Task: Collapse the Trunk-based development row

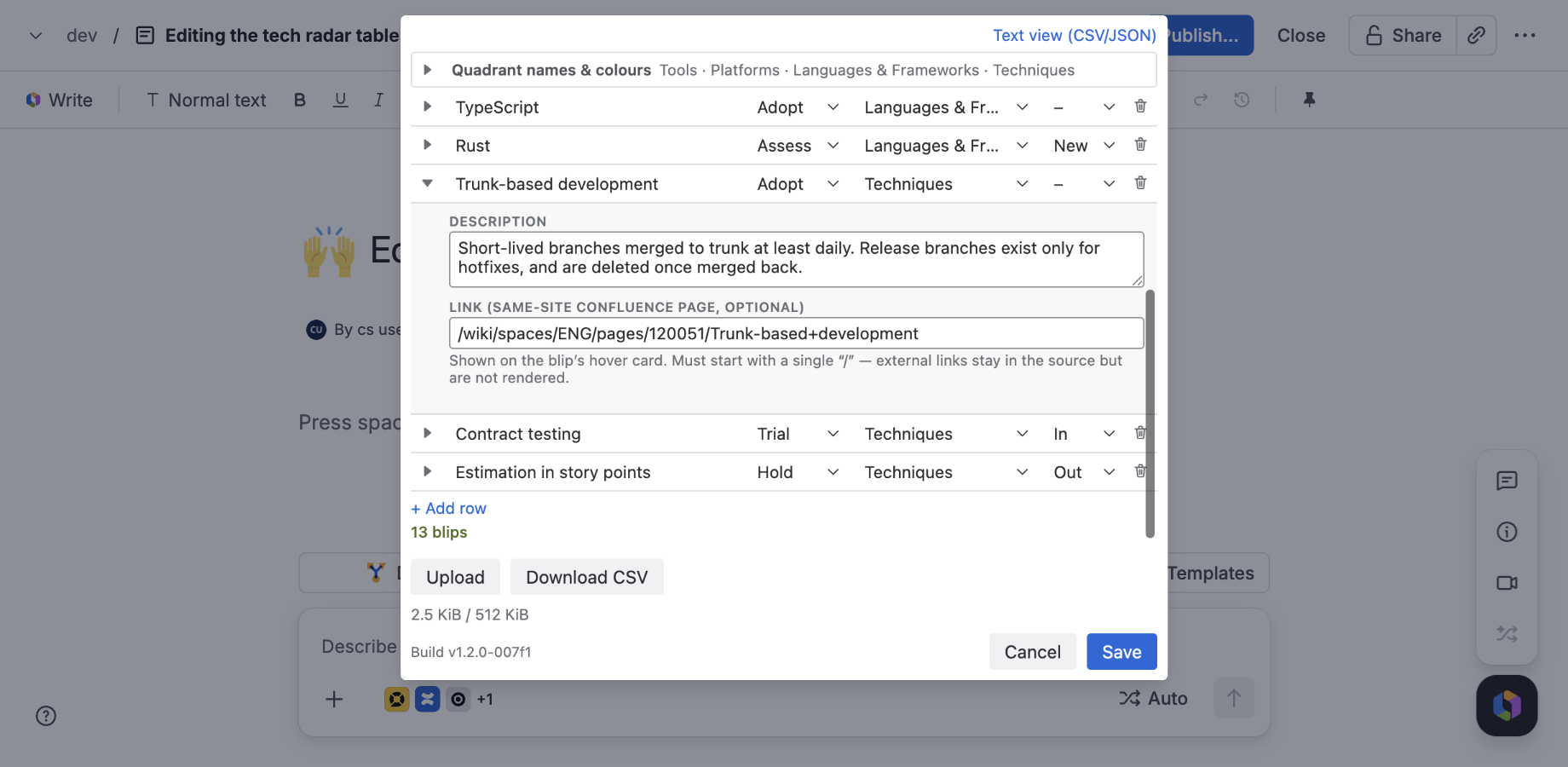Action: [428, 183]
